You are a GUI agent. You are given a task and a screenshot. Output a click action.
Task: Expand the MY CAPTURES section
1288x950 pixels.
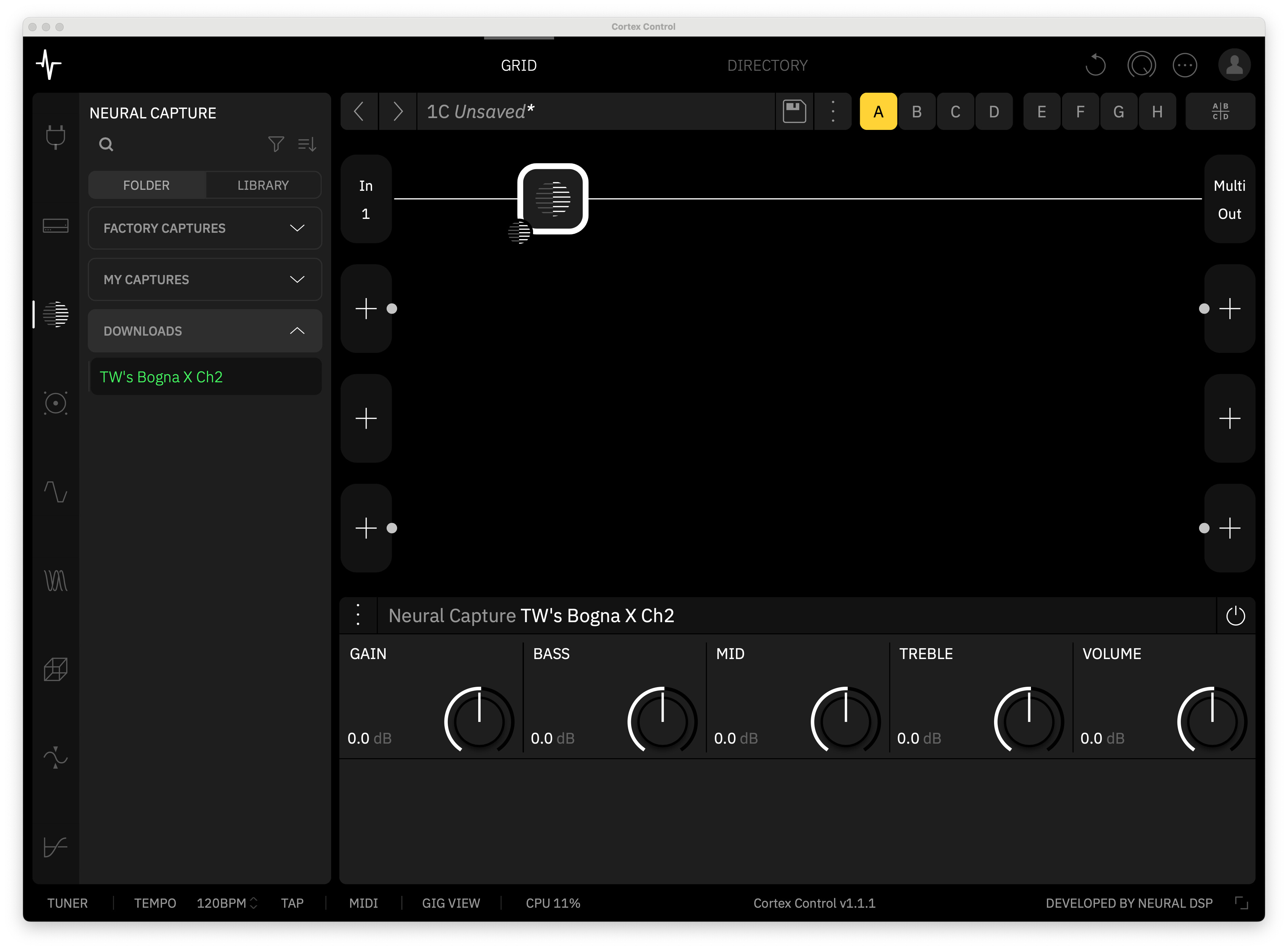click(205, 279)
